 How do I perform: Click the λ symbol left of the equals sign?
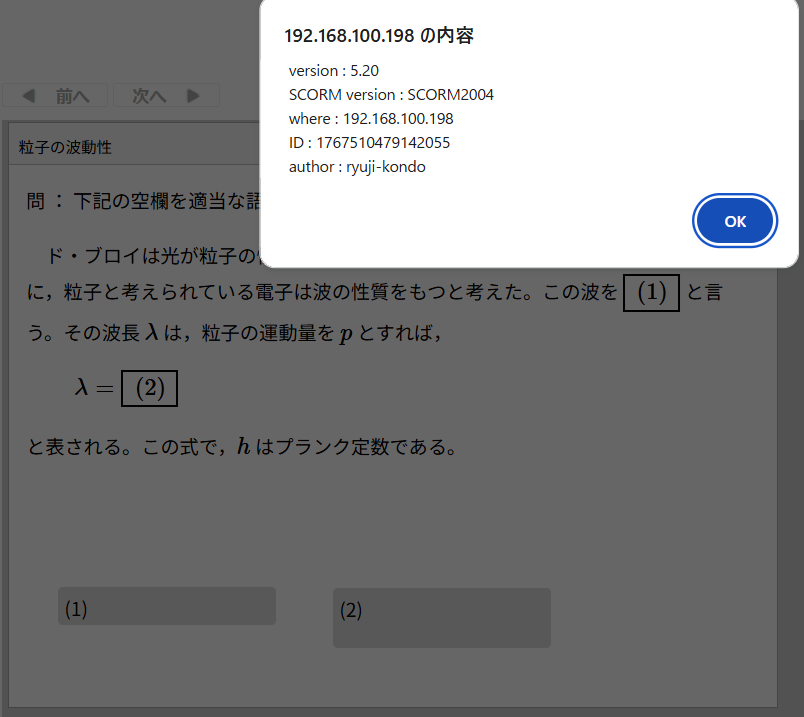pos(83,388)
